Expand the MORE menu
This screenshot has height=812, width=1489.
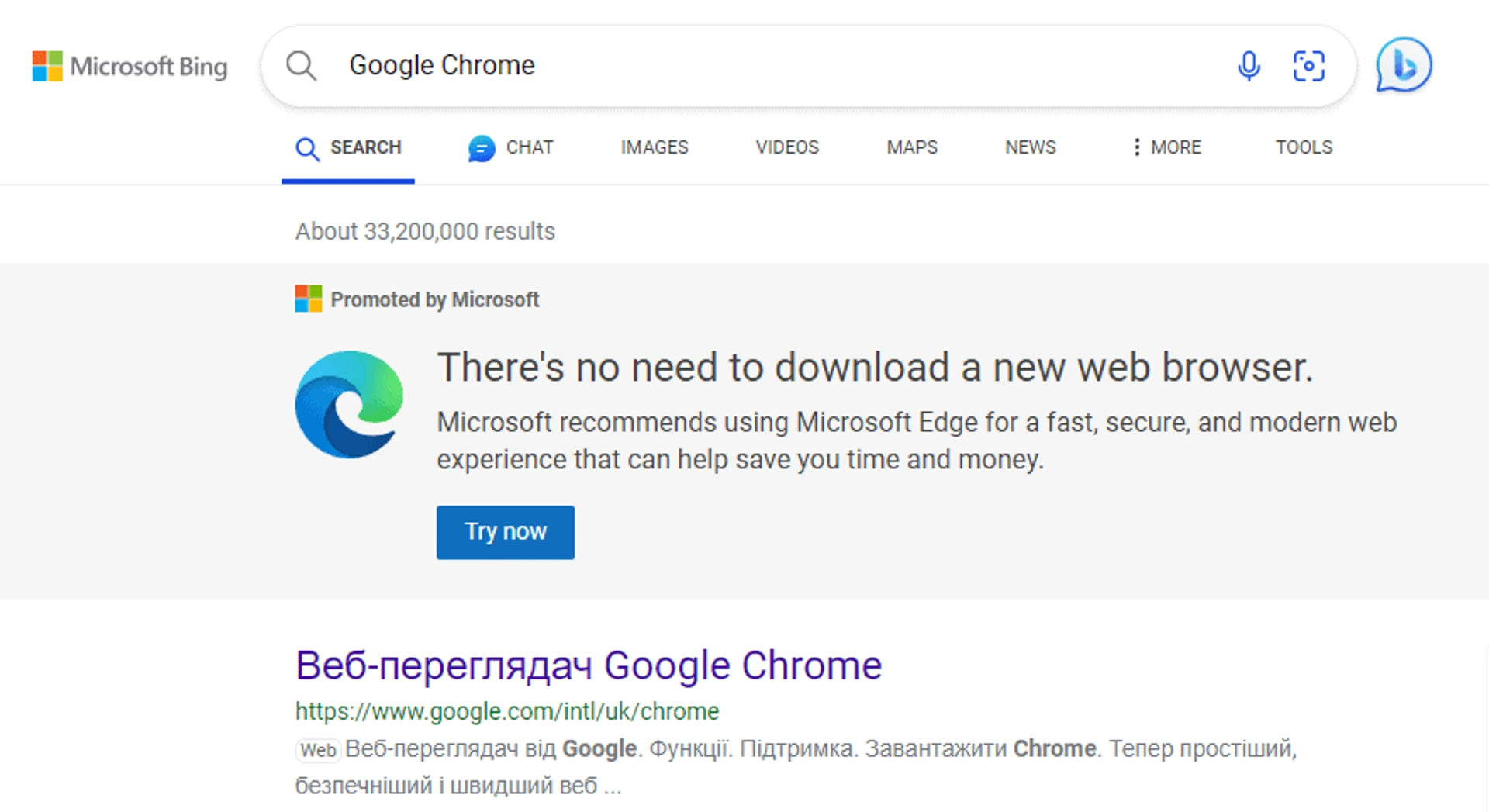tap(1166, 147)
